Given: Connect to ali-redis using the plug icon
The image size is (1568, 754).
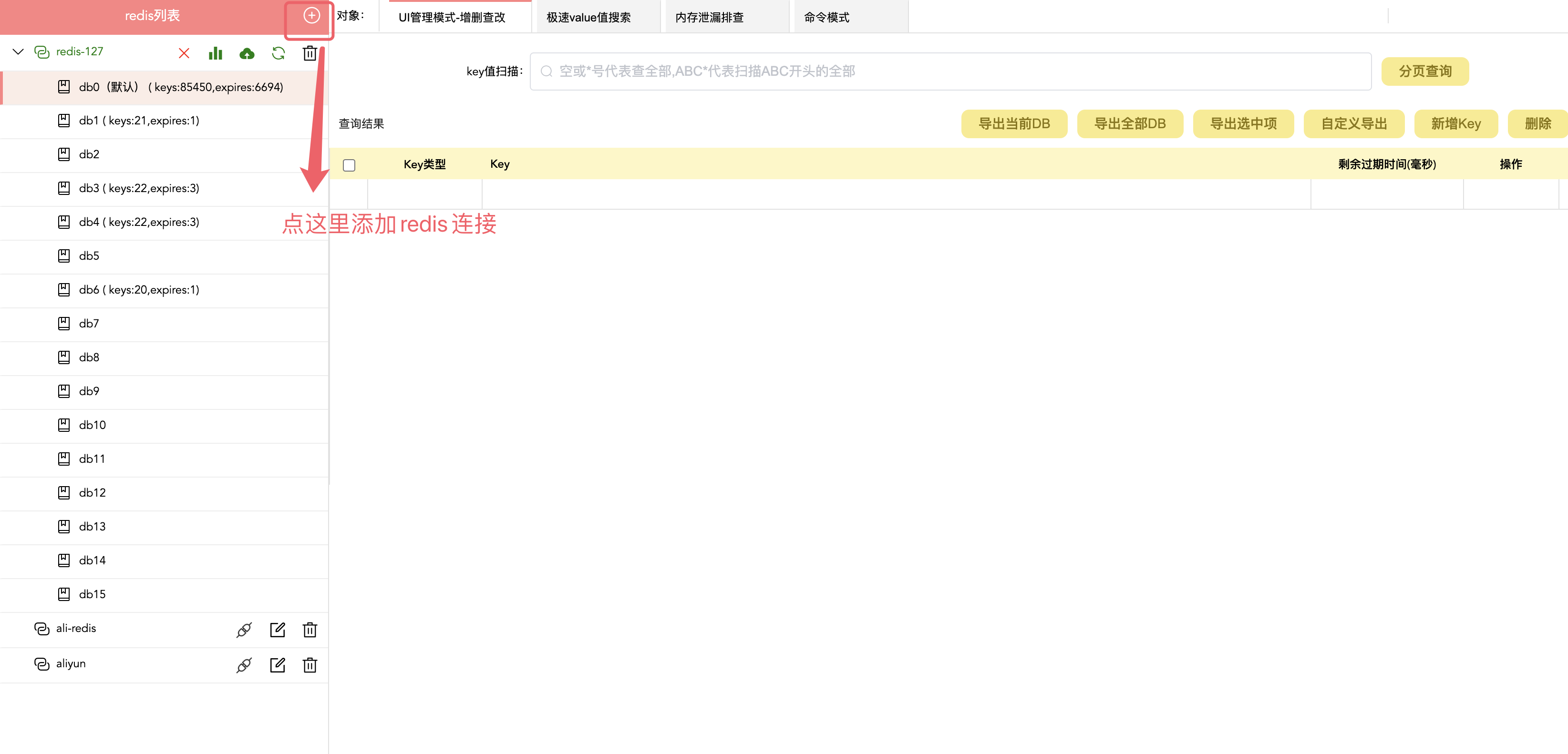Looking at the screenshot, I should (x=244, y=629).
